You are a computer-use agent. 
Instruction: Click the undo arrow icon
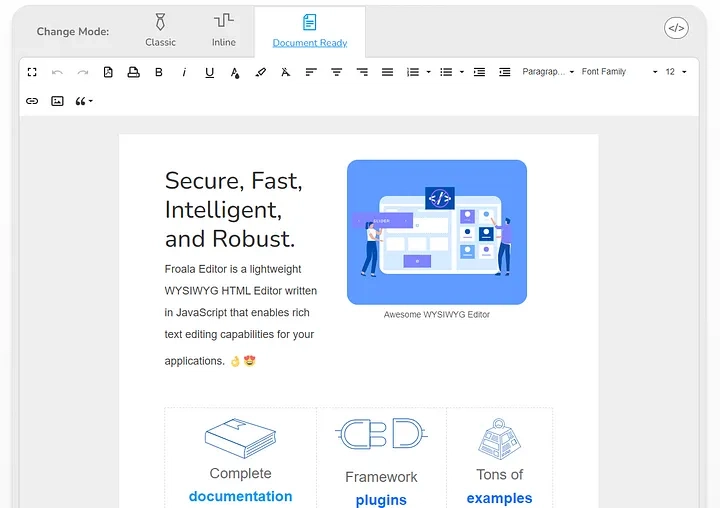point(57,72)
